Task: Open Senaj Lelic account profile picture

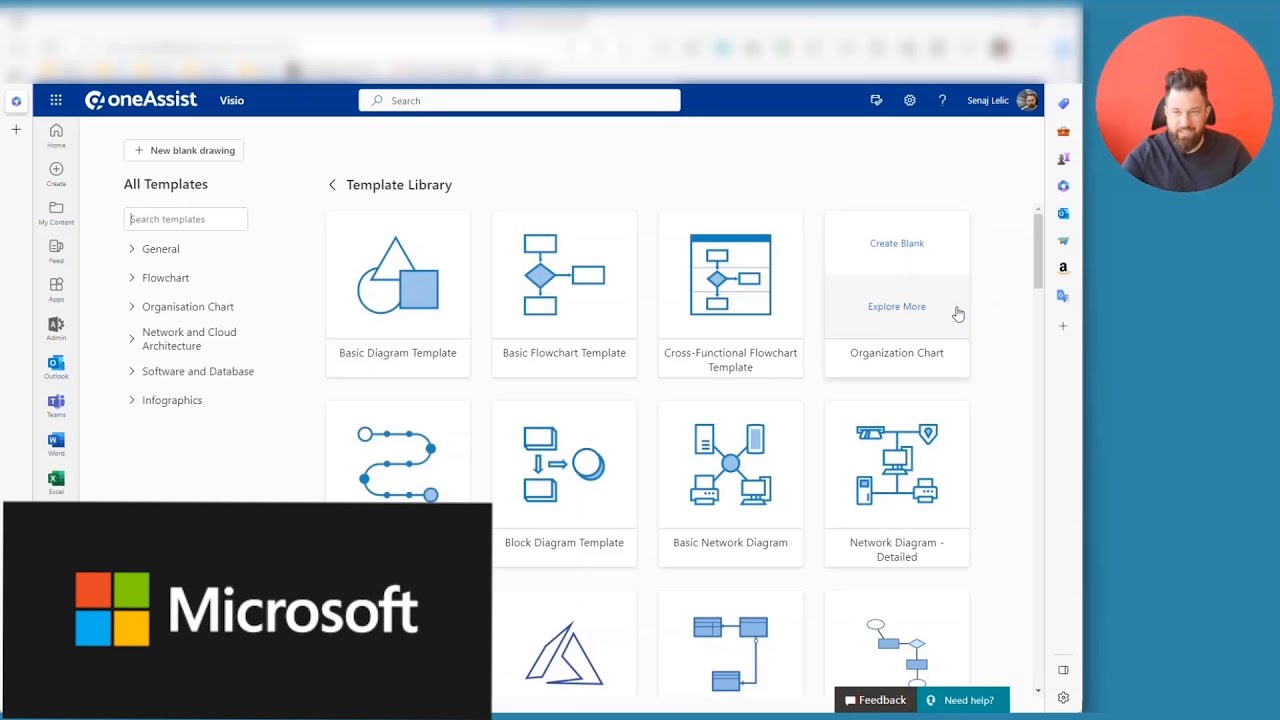Action: pyautogui.click(x=1027, y=100)
